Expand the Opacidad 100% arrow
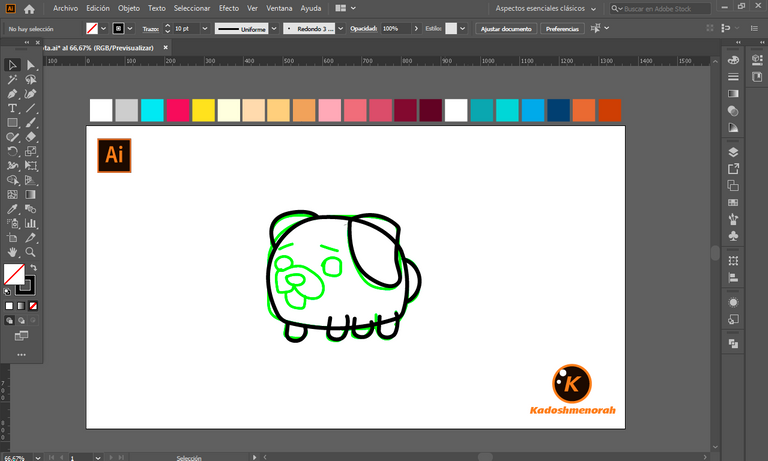The image size is (768, 461). (x=416, y=28)
